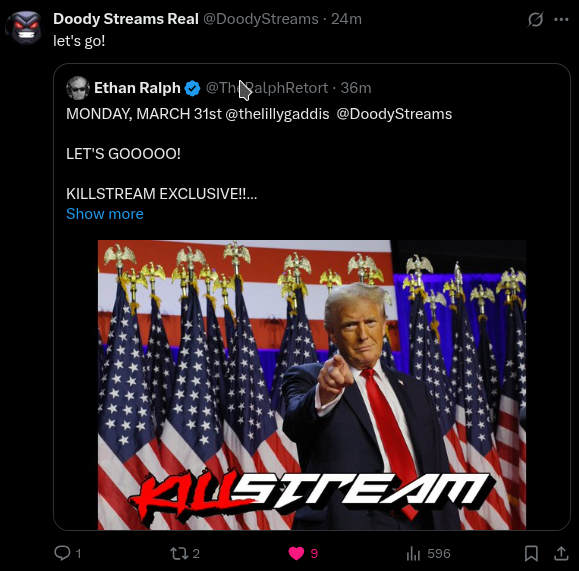This screenshot has width=579, height=571.
Task: Open Doody Streams Real profile avatar
Action: click(x=25, y=27)
